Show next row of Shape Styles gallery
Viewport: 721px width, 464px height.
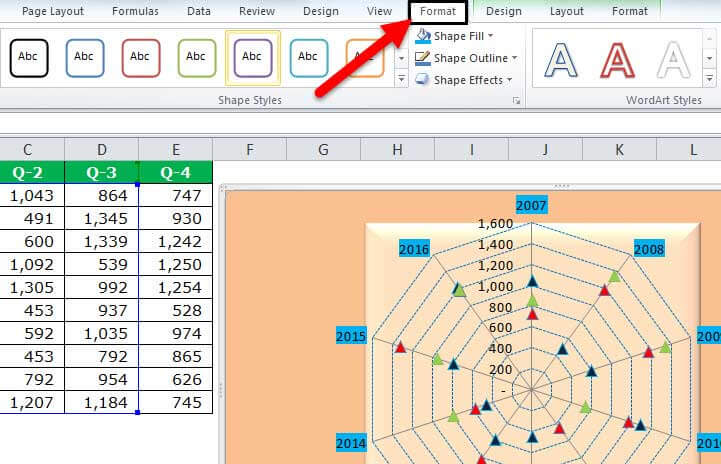[x=401, y=58]
